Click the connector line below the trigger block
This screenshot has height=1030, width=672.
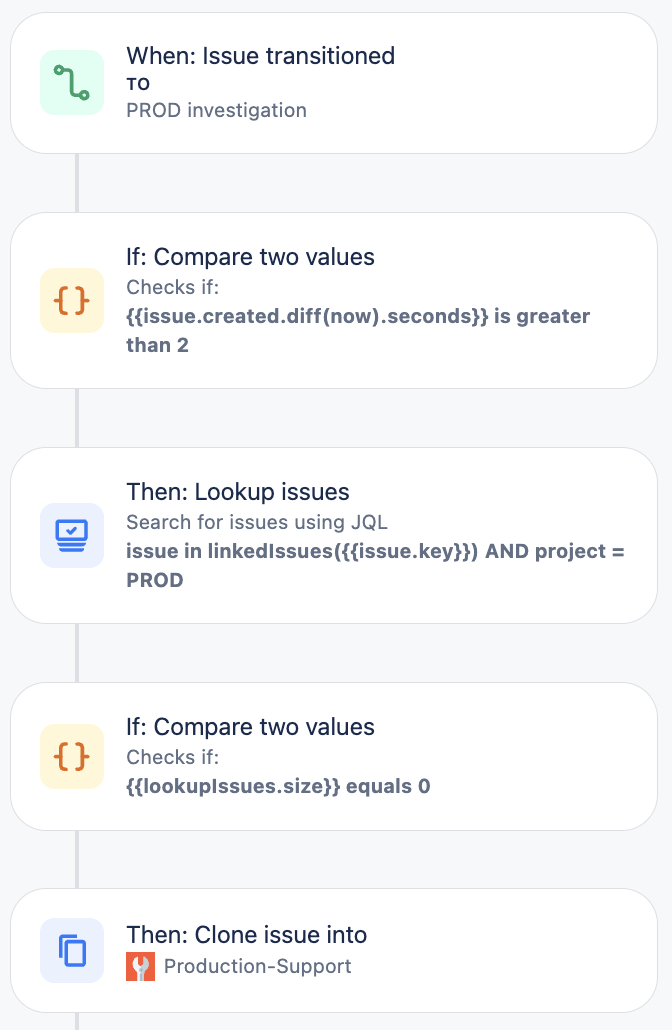pos(78,180)
